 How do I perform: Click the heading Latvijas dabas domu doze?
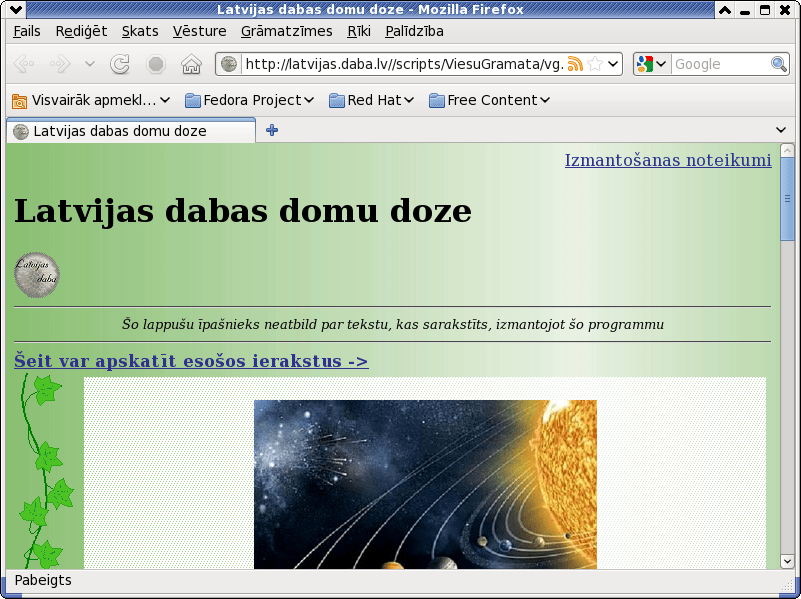[x=243, y=210]
